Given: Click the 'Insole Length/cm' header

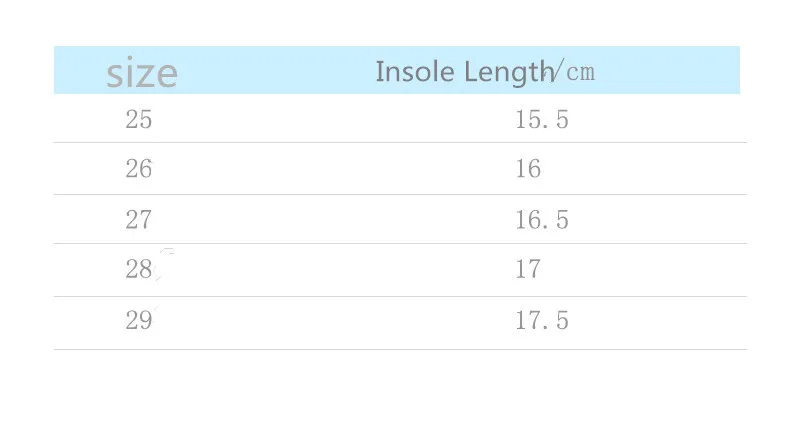Looking at the screenshot, I should (485, 72).
